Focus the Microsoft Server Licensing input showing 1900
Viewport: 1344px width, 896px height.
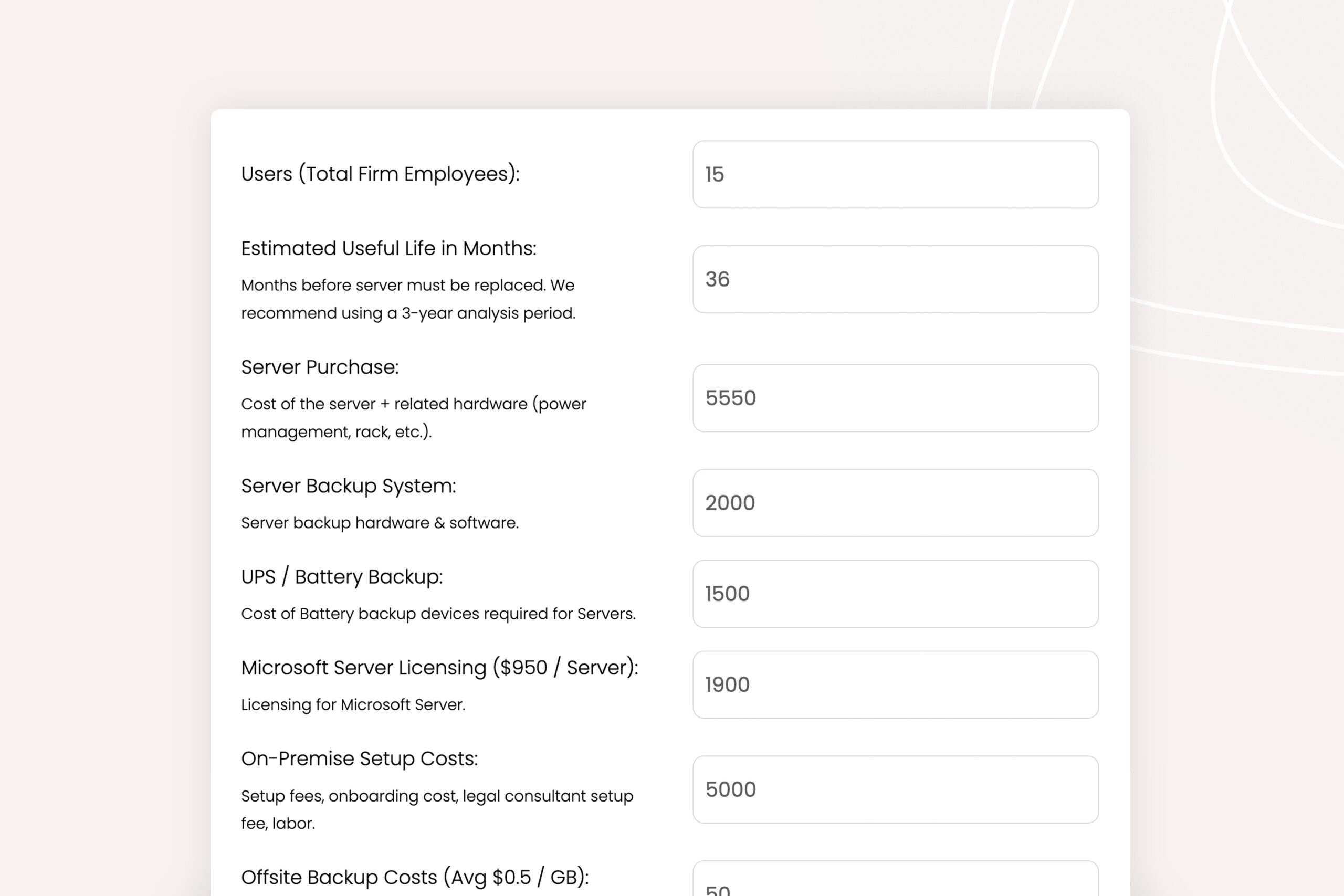[x=895, y=684]
